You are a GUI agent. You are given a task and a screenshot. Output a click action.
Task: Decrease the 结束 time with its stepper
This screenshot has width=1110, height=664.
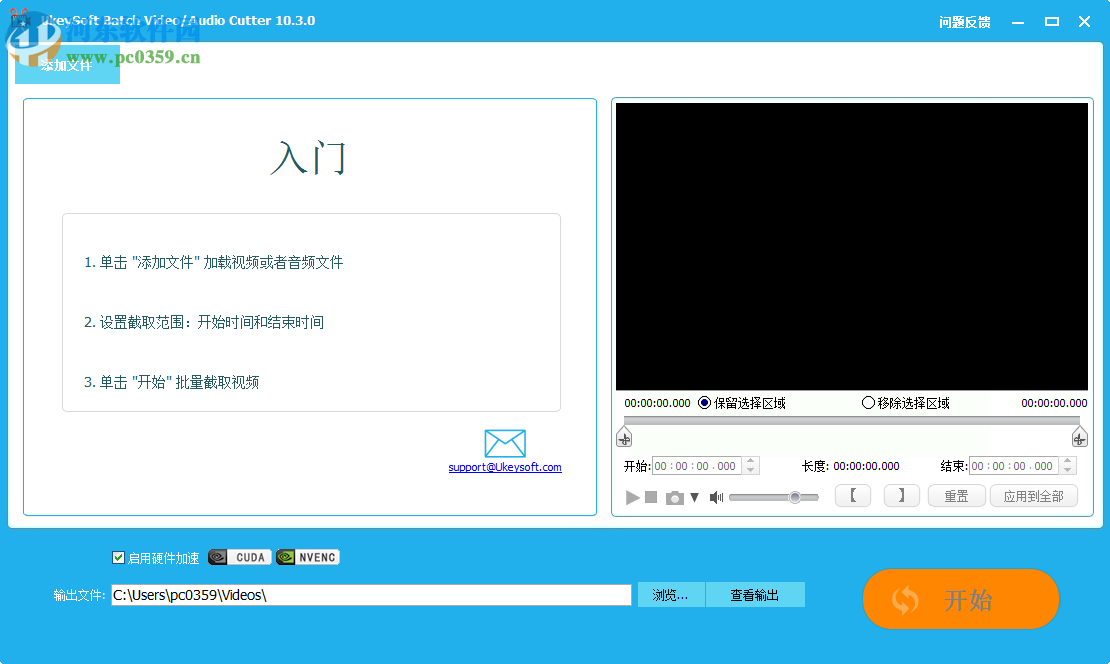click(x=1068, y=469)
